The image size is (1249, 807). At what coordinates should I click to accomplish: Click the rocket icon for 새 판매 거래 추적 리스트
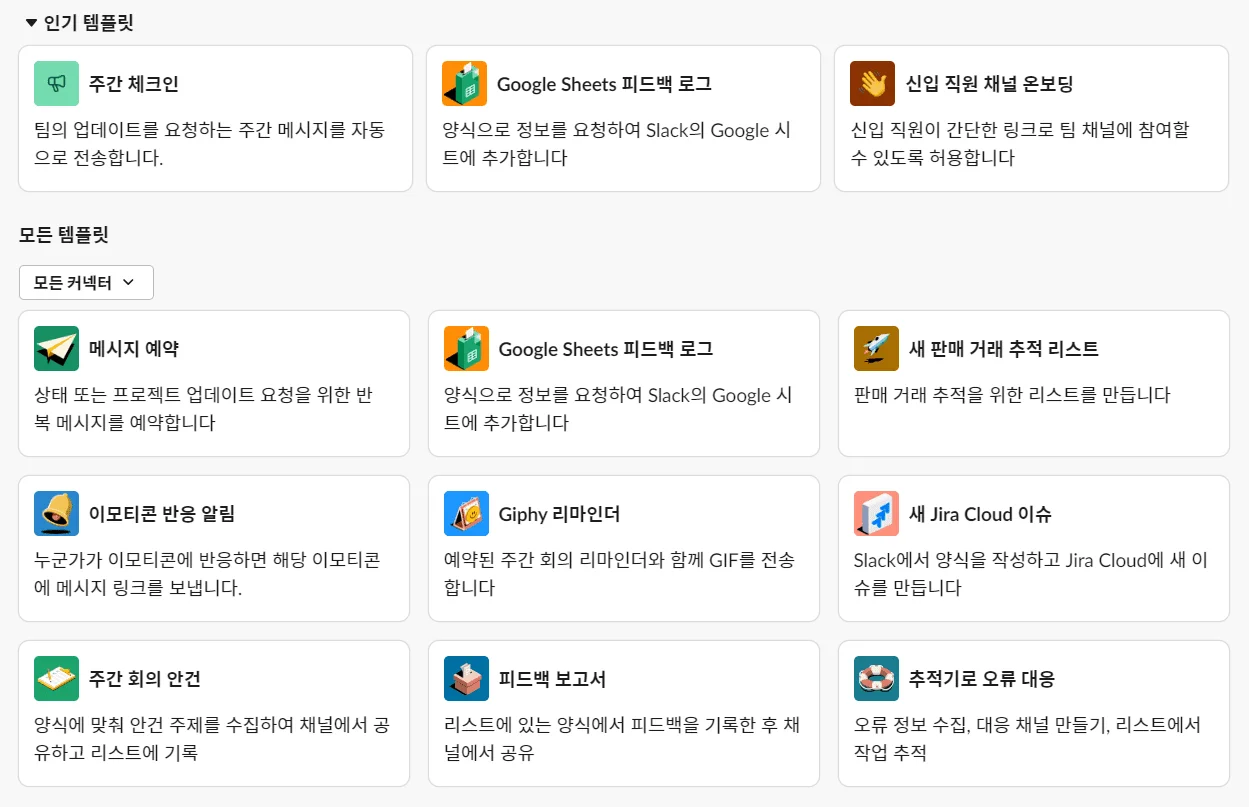coord(876,349)
